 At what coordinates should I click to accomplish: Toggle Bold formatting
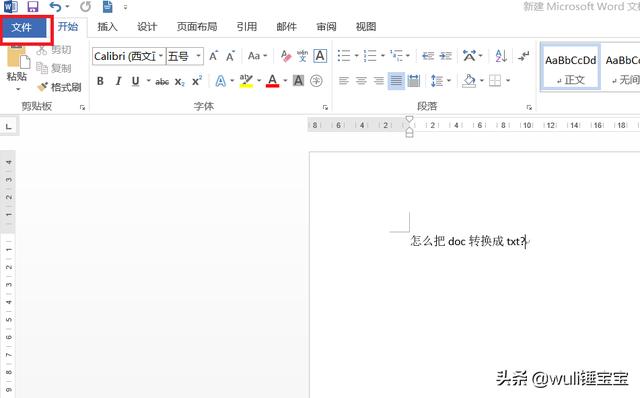(100, 81)
